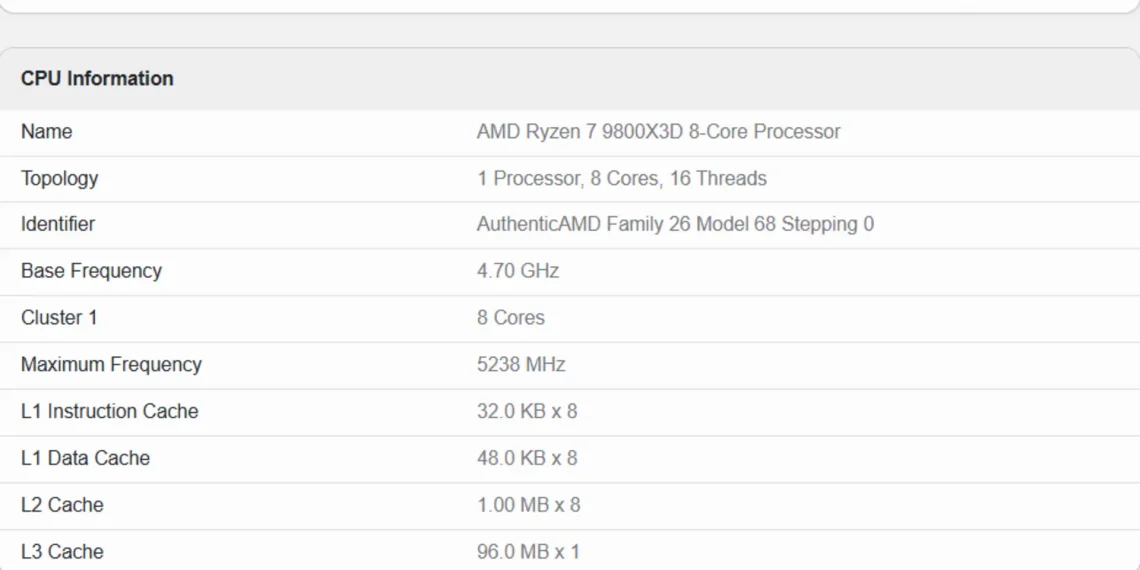This screenshot has height=570, width=1140.
Task: Select the Base Frequency label
Action: point(92,270)
